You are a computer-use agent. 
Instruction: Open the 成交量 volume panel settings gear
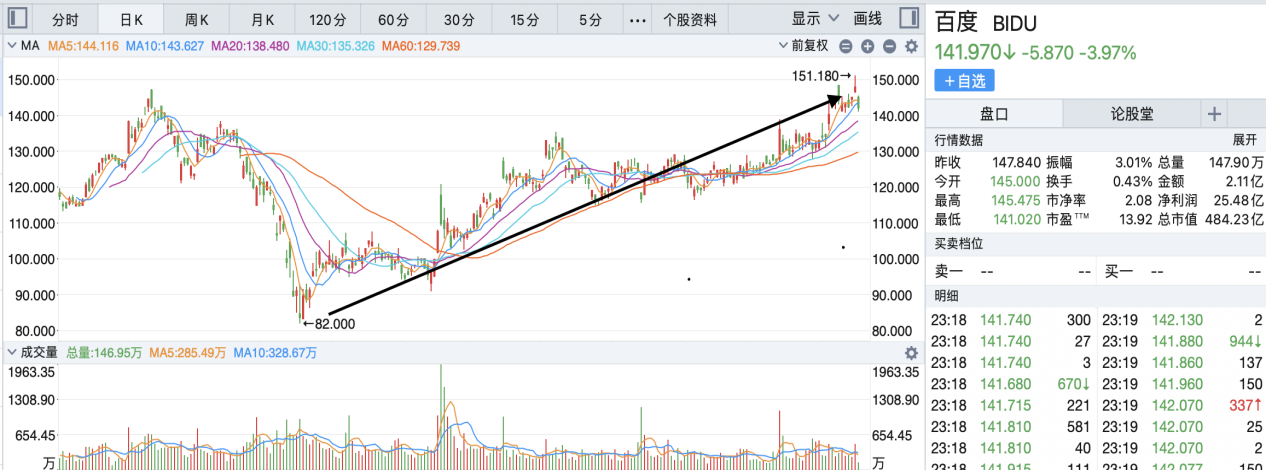click(911, 353)
